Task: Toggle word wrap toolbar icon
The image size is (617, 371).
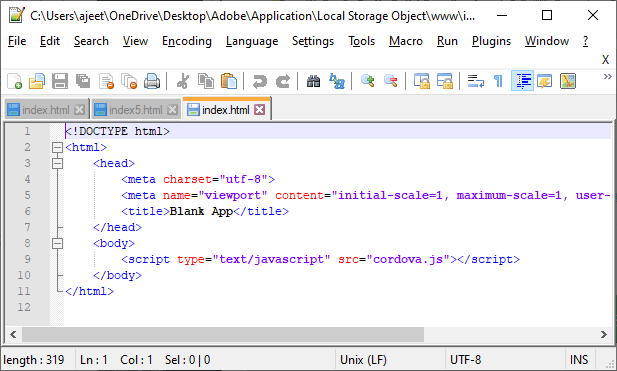Action: tap(475, 81)
